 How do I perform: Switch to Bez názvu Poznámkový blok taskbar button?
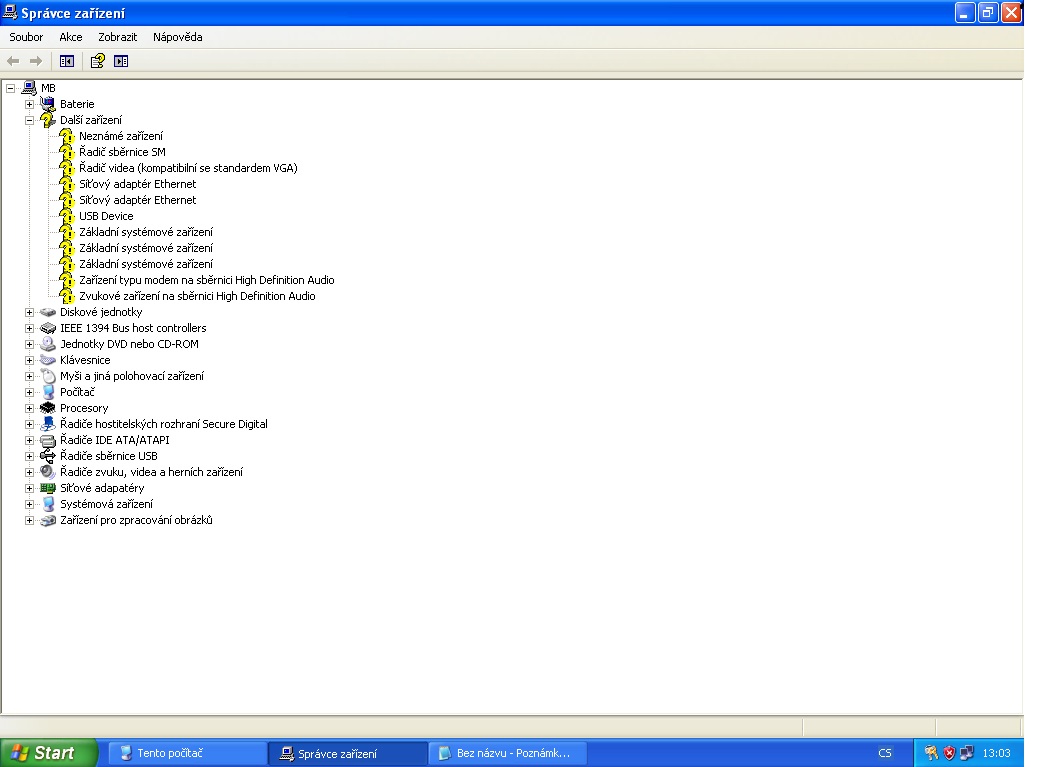click(508, 753)
